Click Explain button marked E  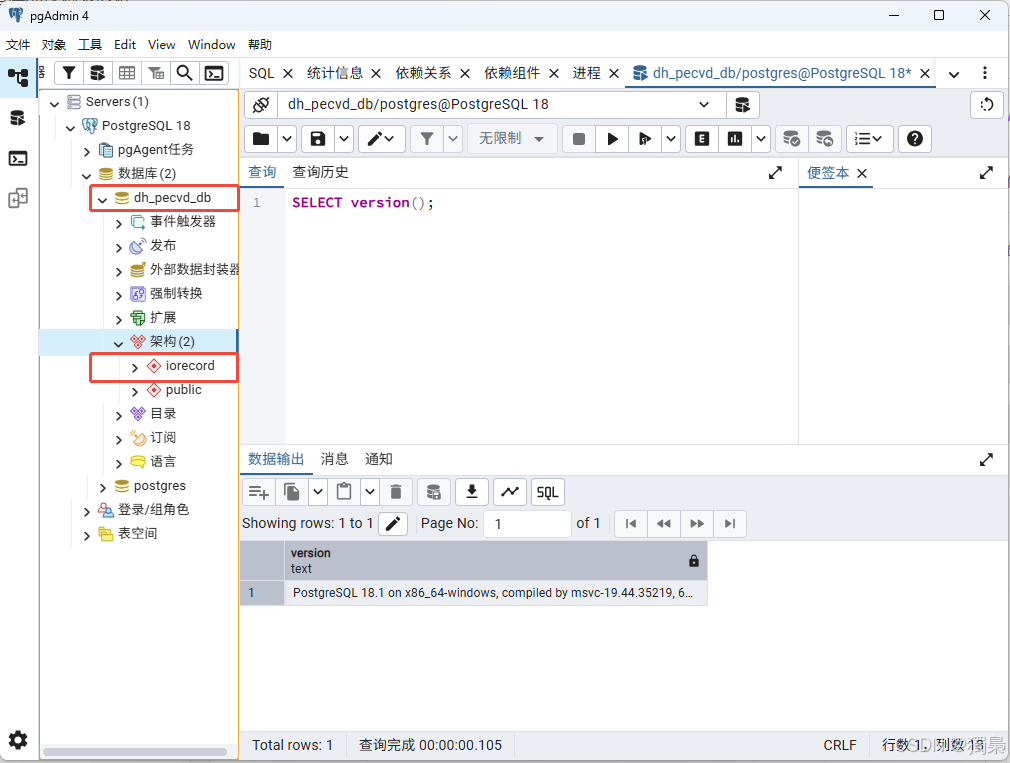click(x=702, y=138)
